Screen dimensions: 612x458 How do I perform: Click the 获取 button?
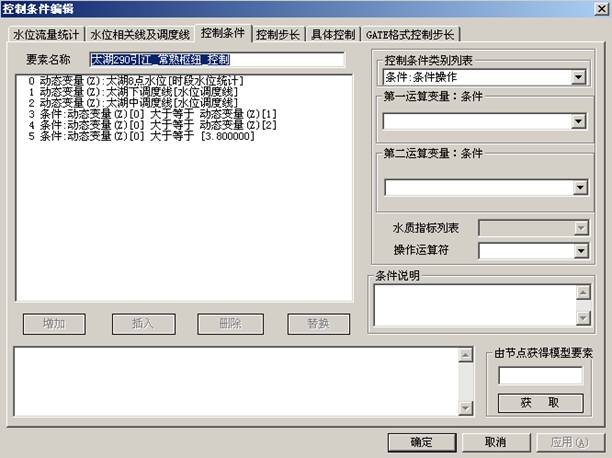[x=540, y=403]
